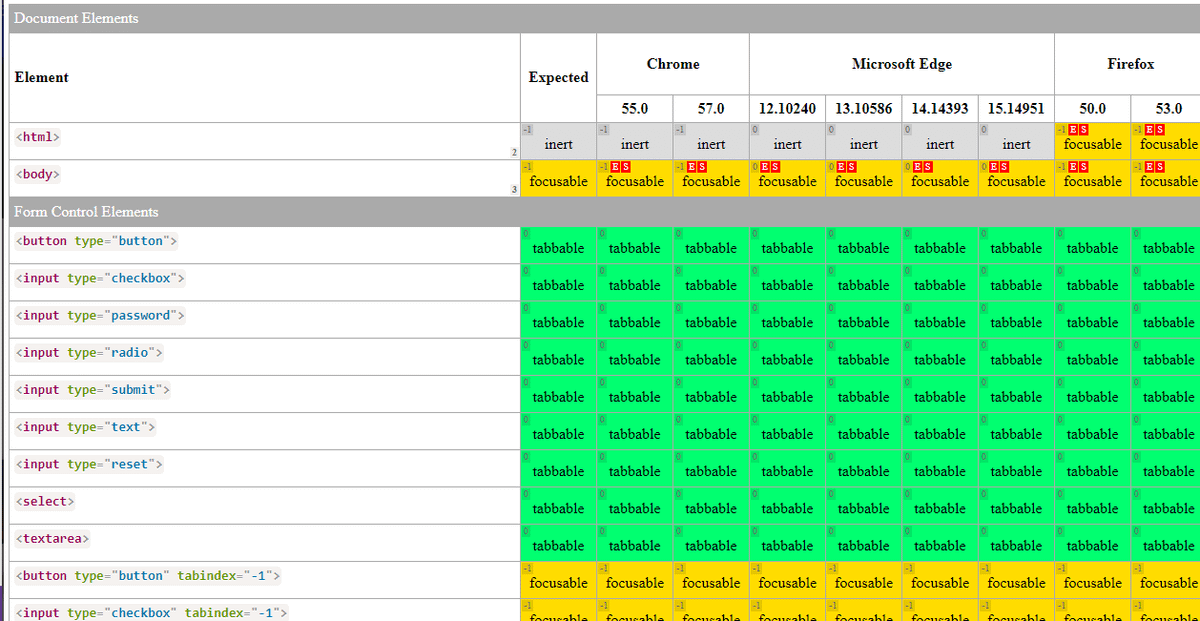Click the Firefox 50.0 version header

pos(1092,108)
